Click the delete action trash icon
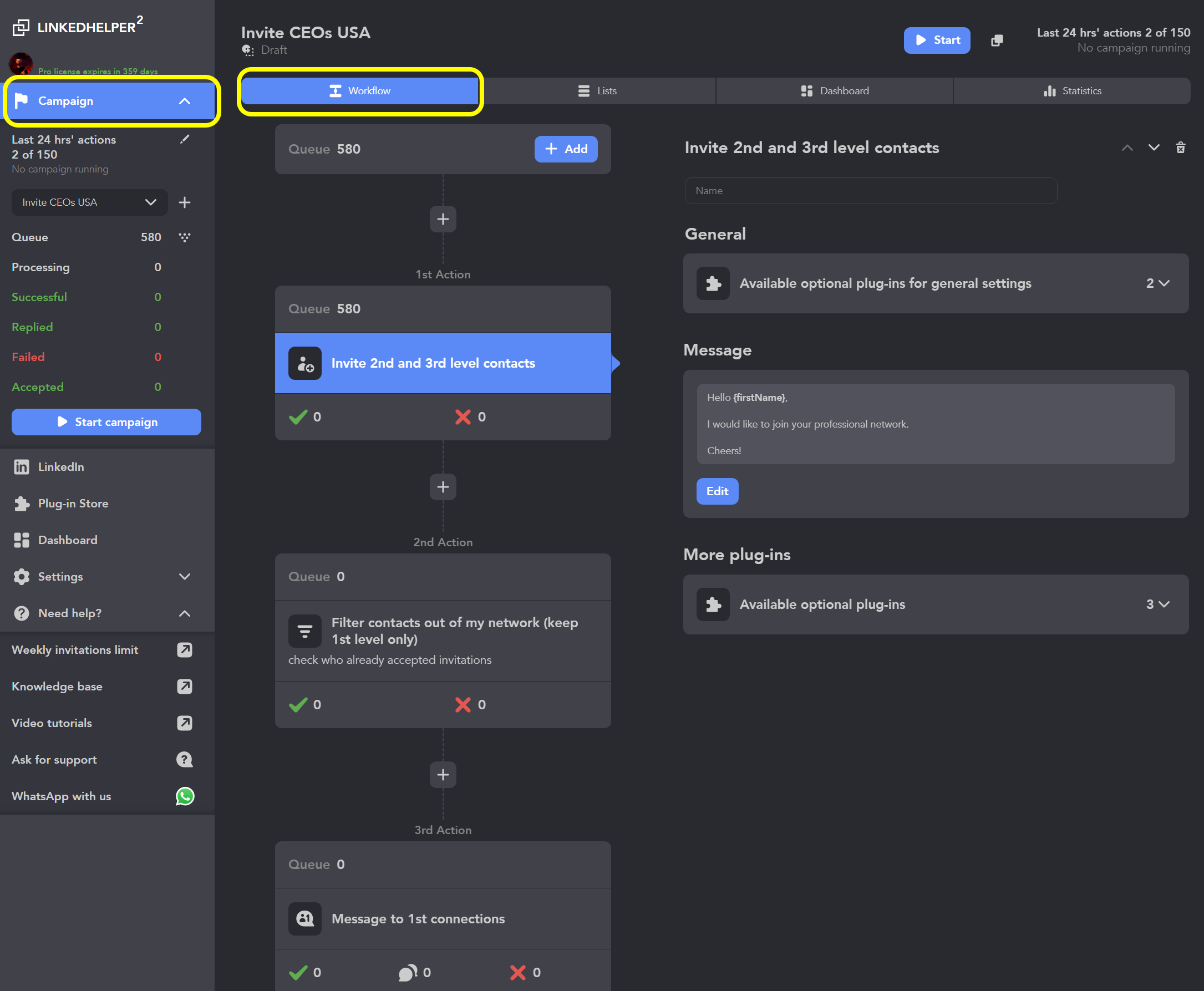This screenshot has width=1204, height=991. click(x=1180, y=148)
